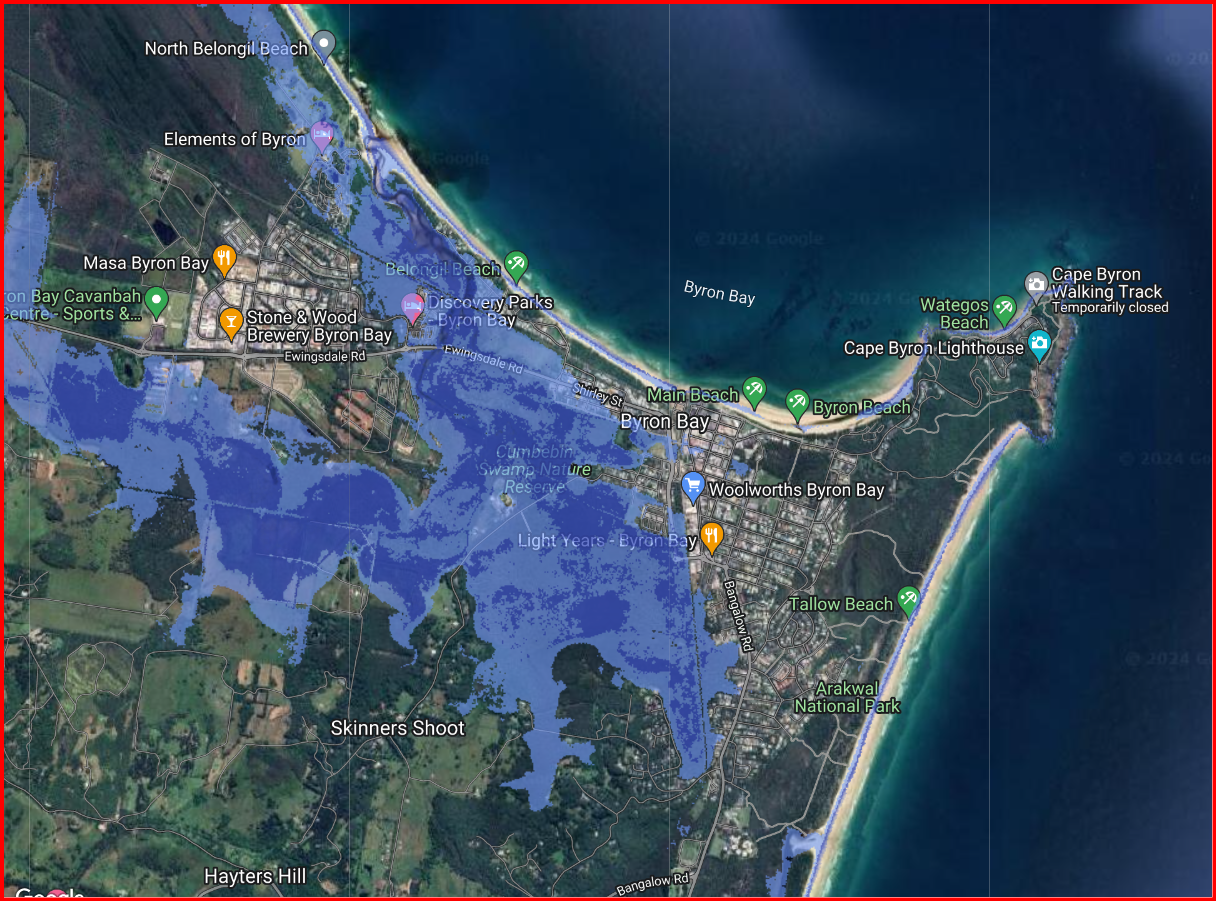Click the Byron Bay town label

[665, 422]
